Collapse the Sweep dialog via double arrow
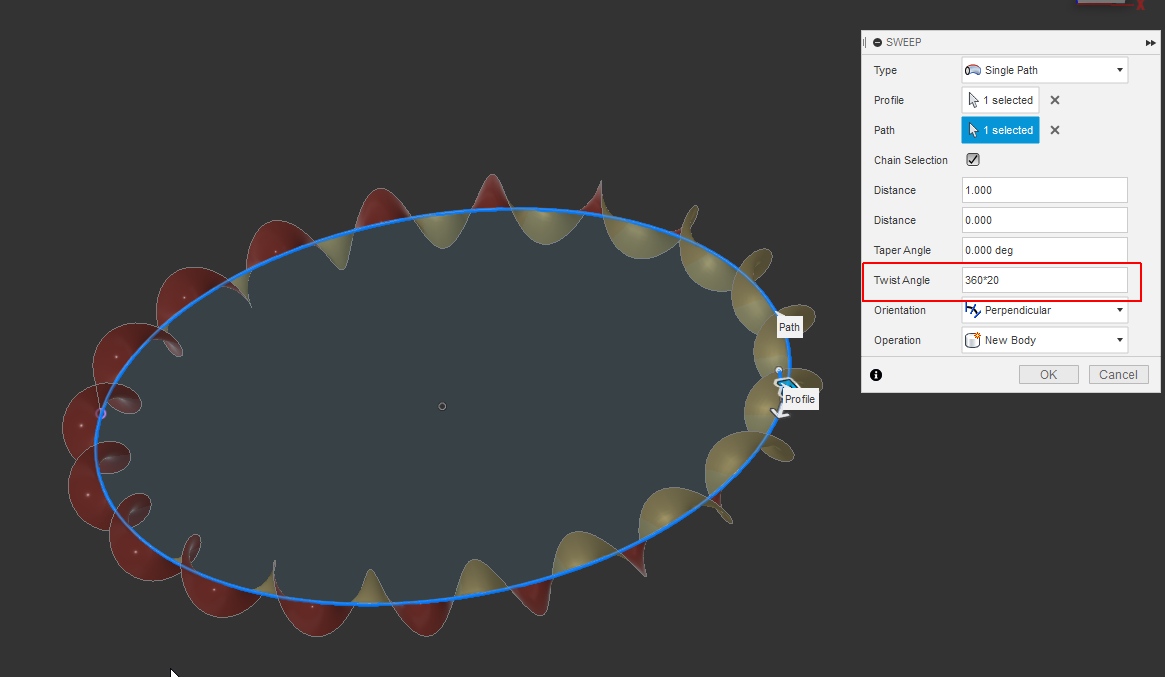 (1150, 43)
